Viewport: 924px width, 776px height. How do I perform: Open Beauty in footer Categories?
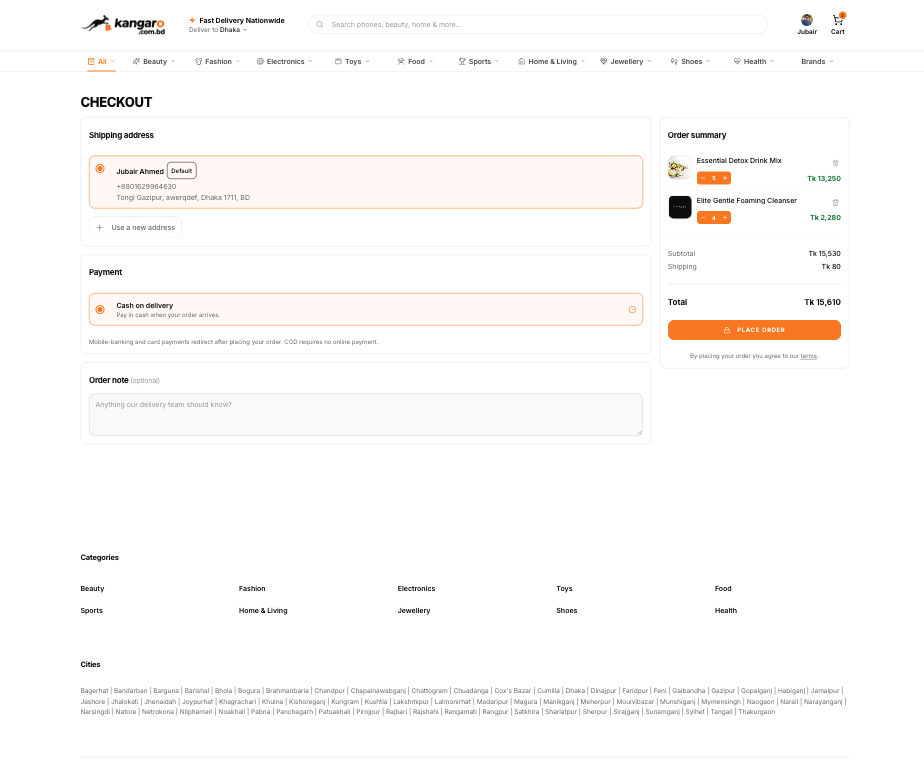pyautogui.click(x=93, y=589)
